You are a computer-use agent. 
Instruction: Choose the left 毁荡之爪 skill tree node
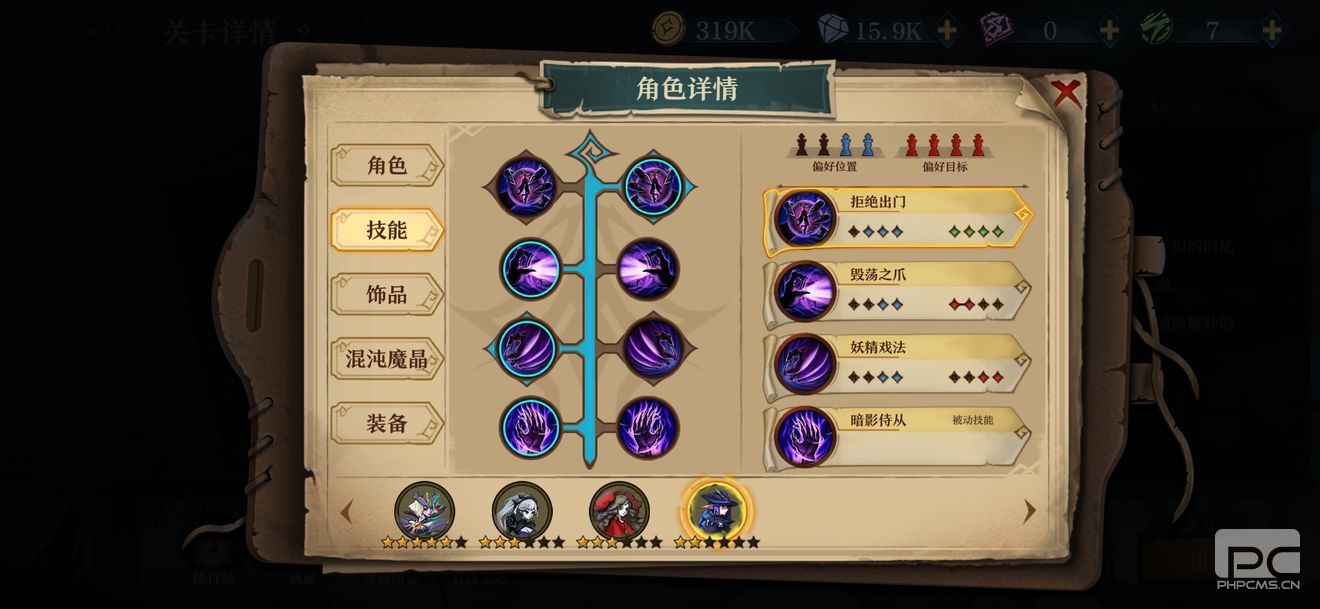click(x=530, y=269)
